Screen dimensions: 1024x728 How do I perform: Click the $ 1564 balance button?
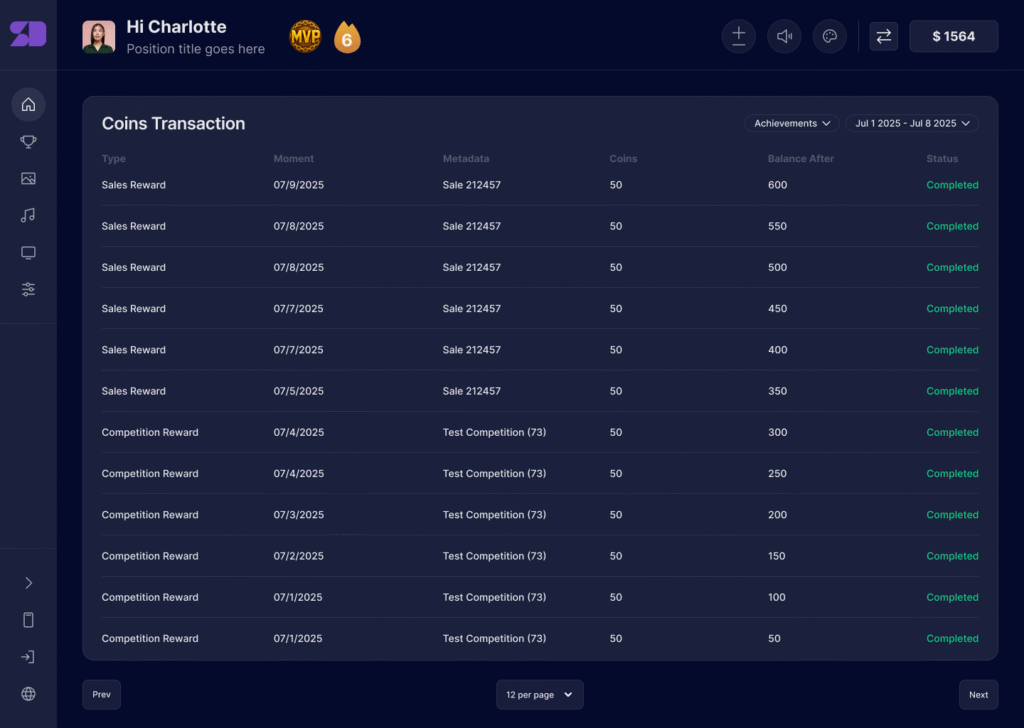[x=953, y=36]
